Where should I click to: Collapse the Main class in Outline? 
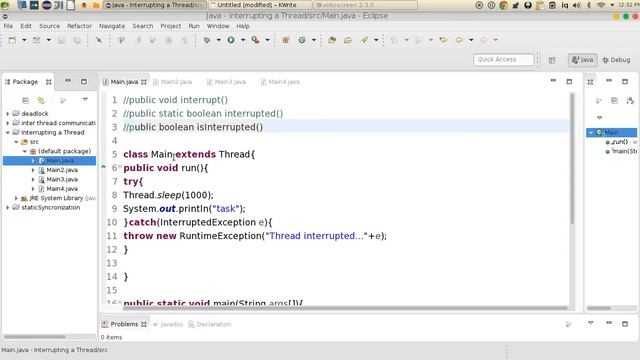(591, 133)
